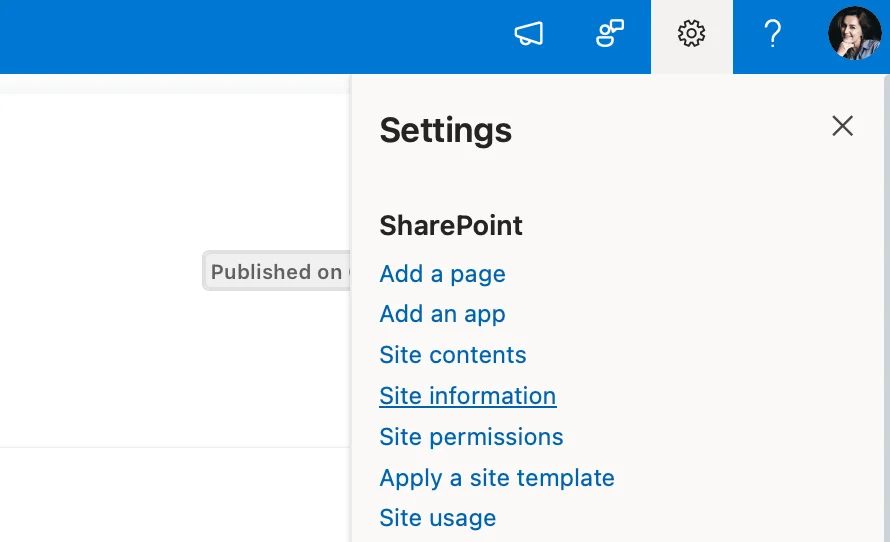Click the Settings gear icon
The width and height of the screenshot is (890, 542).
pyautogui.click(x=691, y=33)
